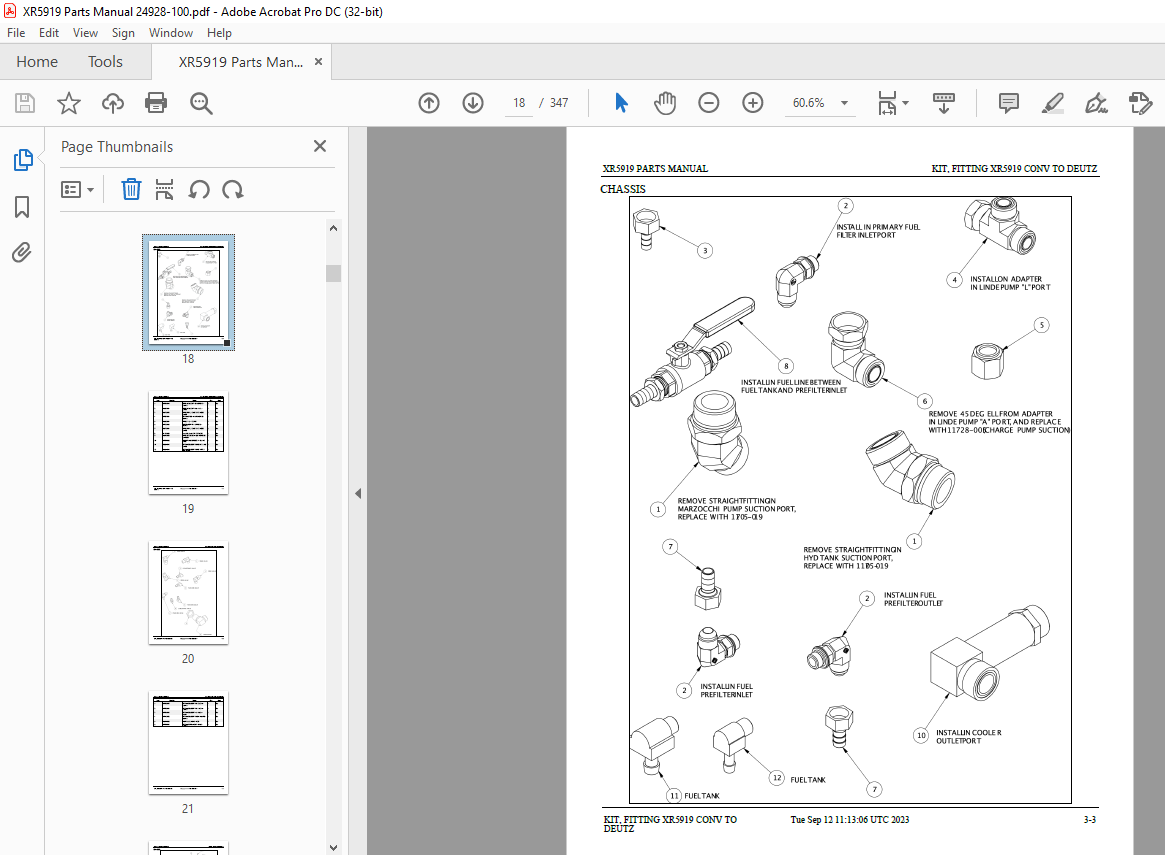Open the Page Thumbnails panel icon
The image size is (1165, 855).
22,160
